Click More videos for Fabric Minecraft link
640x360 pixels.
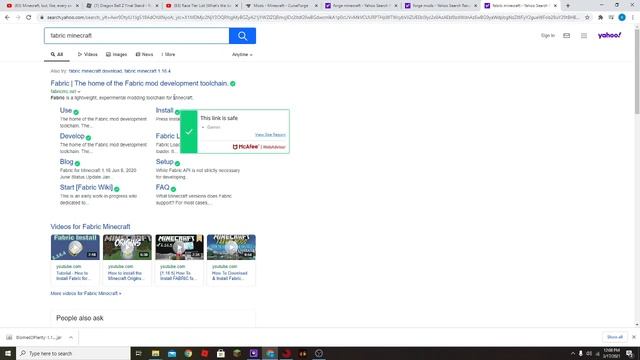point(86,293)
